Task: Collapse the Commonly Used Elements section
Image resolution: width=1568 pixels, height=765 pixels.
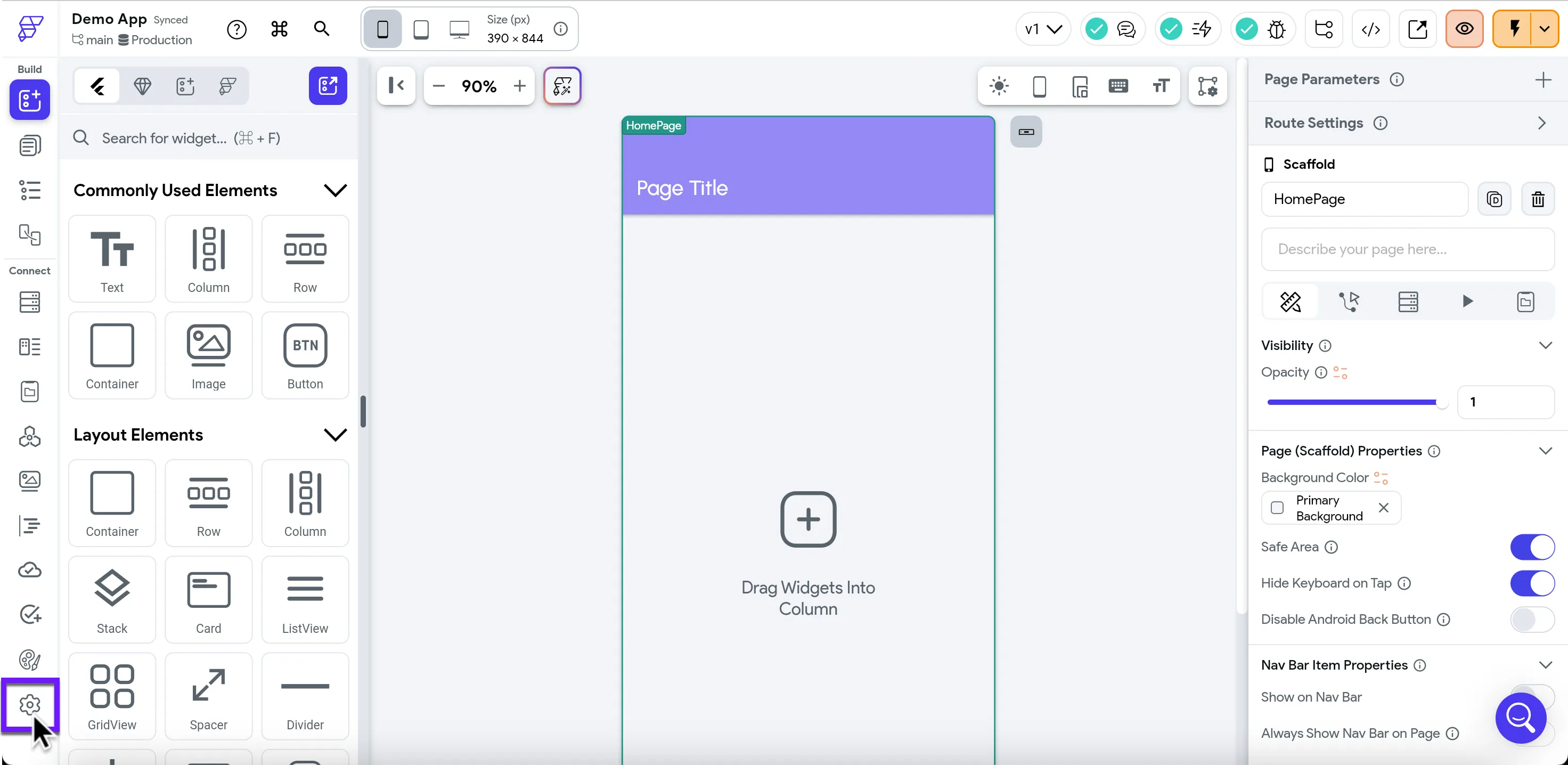Action: click(x=335, y=191)
